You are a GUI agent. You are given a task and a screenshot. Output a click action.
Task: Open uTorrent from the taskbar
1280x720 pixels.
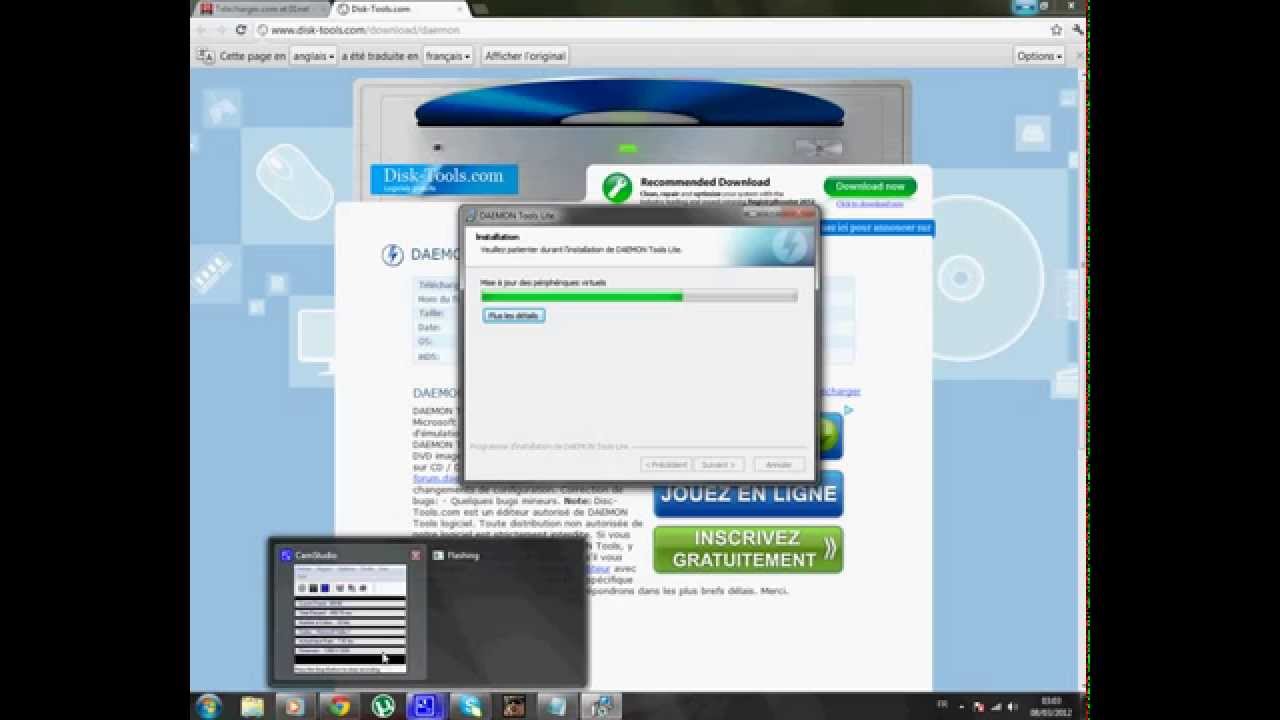click(x=382, y=706)
